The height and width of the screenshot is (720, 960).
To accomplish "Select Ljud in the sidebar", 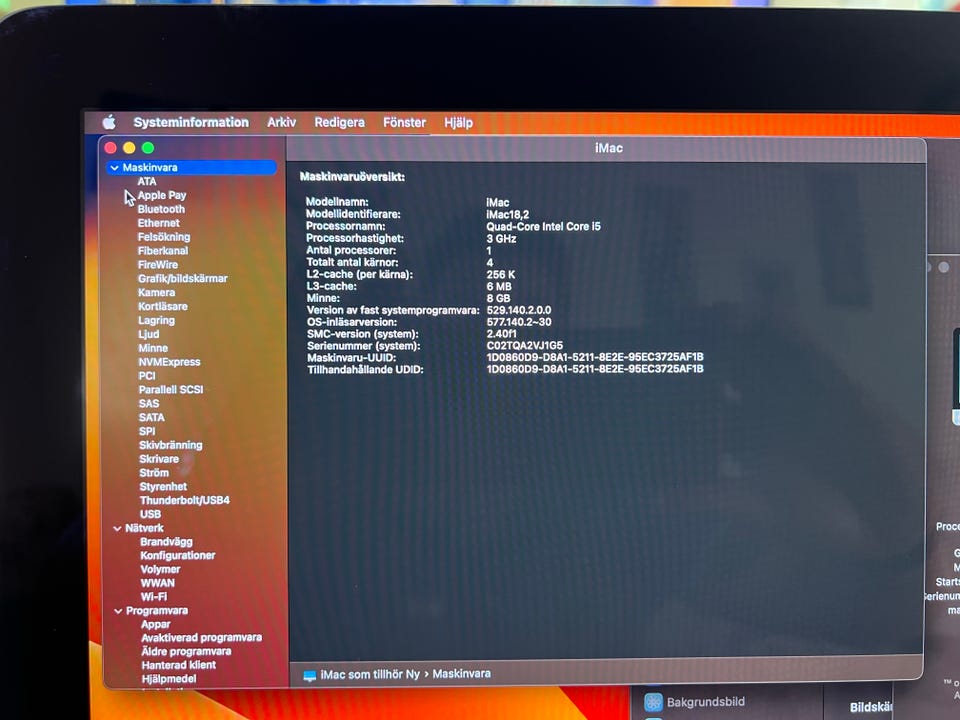I will pos(149,334).
